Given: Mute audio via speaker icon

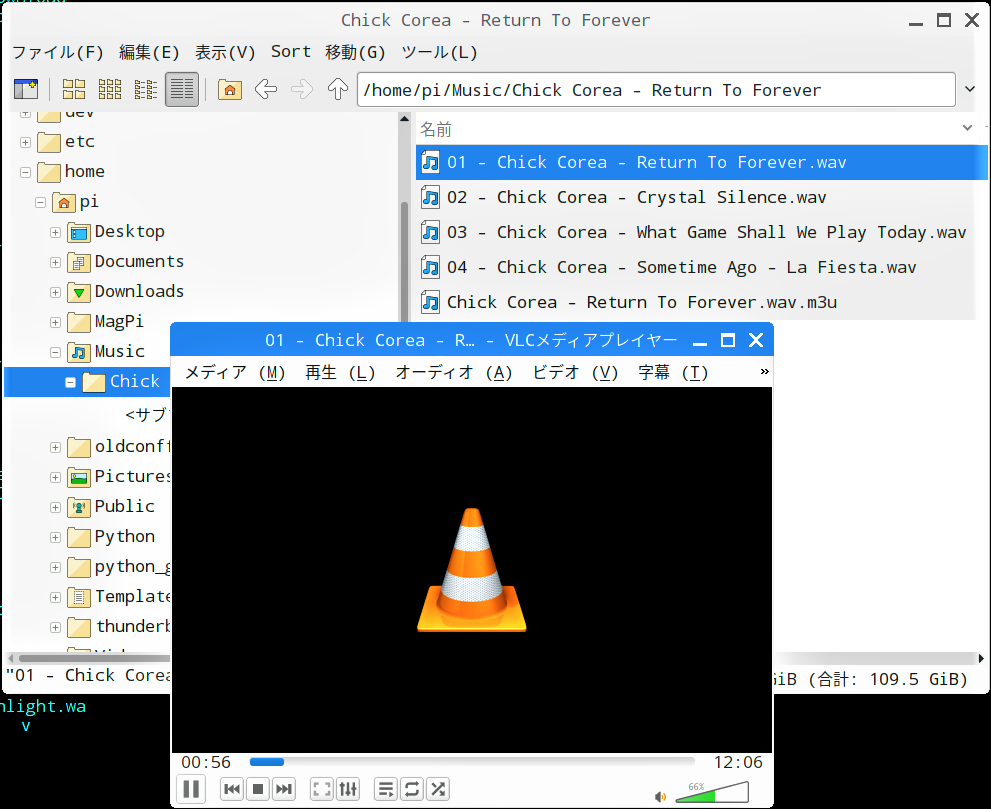Looking at the screenshot, I should click(660, 796).
